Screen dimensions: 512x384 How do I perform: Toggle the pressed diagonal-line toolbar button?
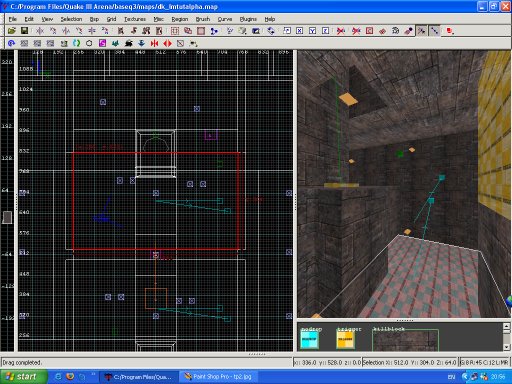point(435,31)
